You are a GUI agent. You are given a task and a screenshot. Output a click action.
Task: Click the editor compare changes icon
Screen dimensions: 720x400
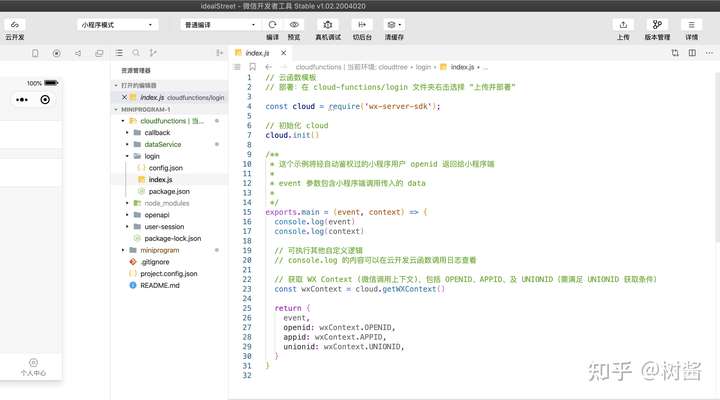675,53
